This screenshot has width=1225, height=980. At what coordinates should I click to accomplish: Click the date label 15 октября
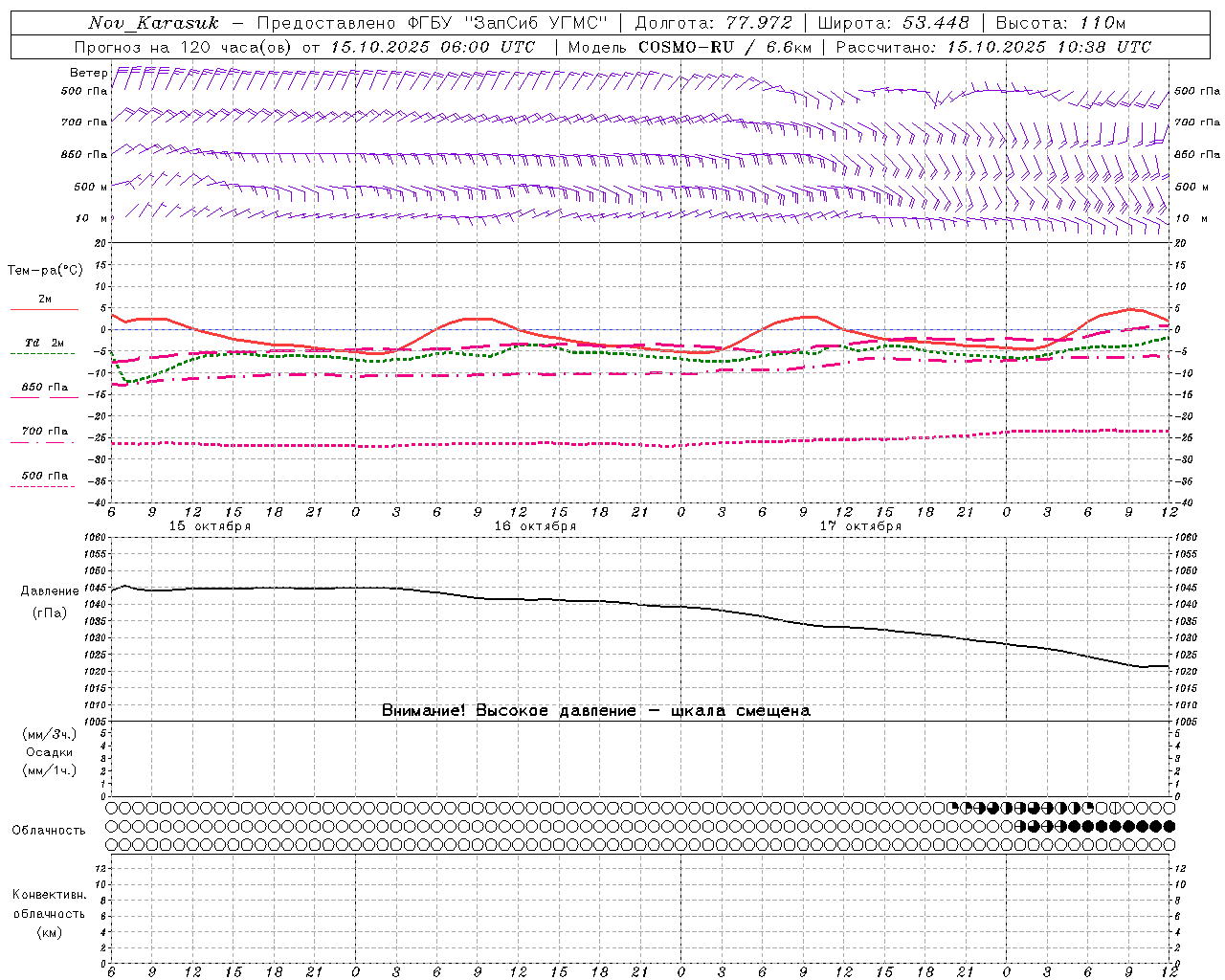point(210,526)
